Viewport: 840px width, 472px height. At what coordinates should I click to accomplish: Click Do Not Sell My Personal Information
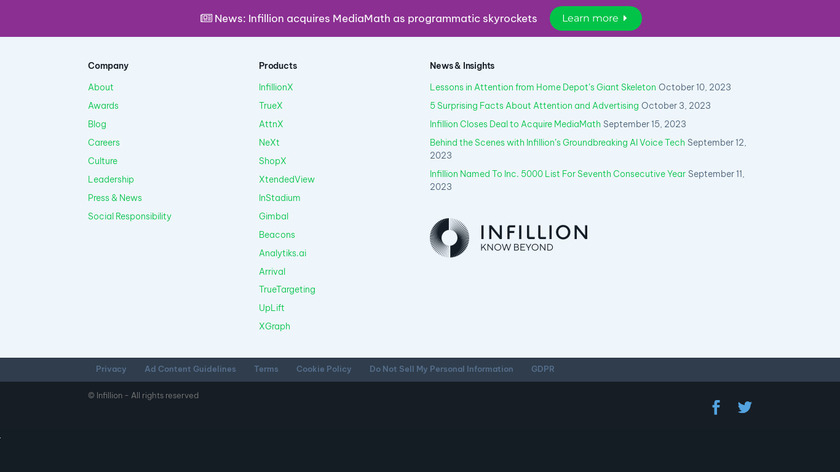pyautogui.click(x=441, y=369)
